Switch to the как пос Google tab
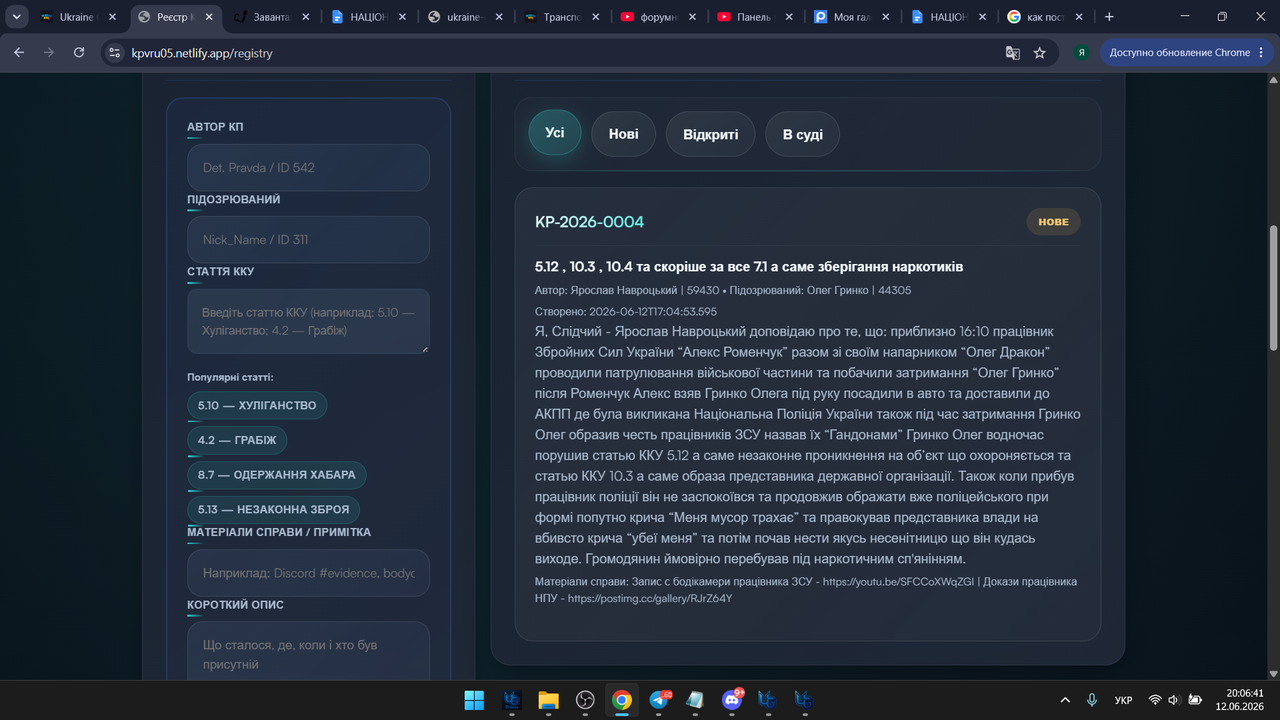The image size is (1280, 720). point(1047,17)
